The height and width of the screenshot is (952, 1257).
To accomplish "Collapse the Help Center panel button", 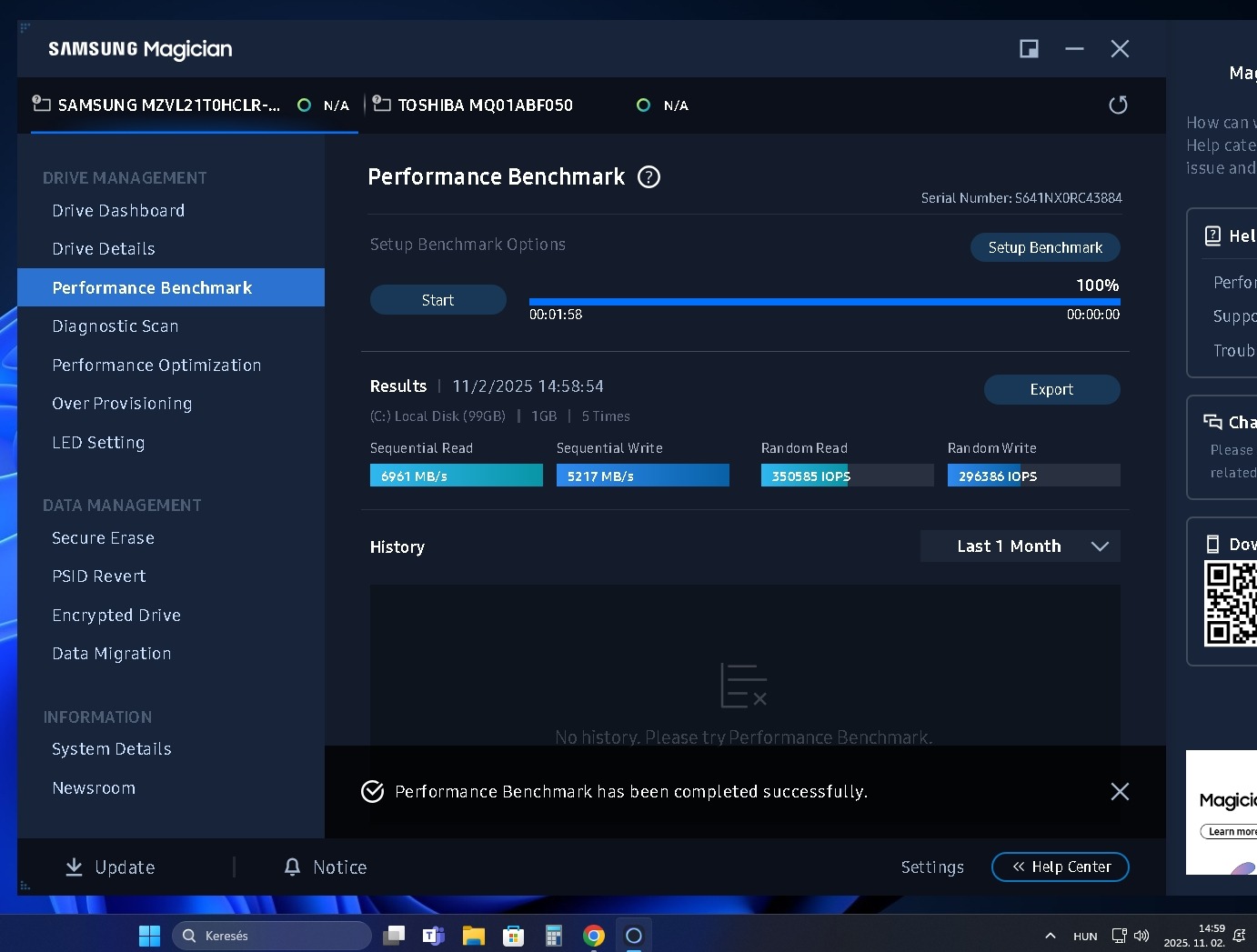I will pyautogui.click(x=1061, y=867).
